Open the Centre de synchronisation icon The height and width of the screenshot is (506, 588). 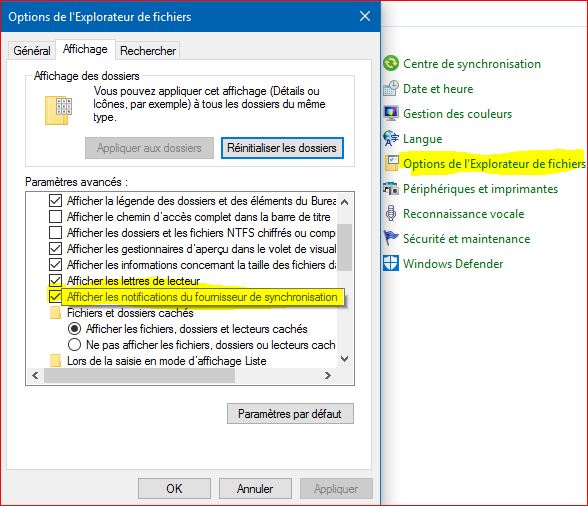point(391,63)
